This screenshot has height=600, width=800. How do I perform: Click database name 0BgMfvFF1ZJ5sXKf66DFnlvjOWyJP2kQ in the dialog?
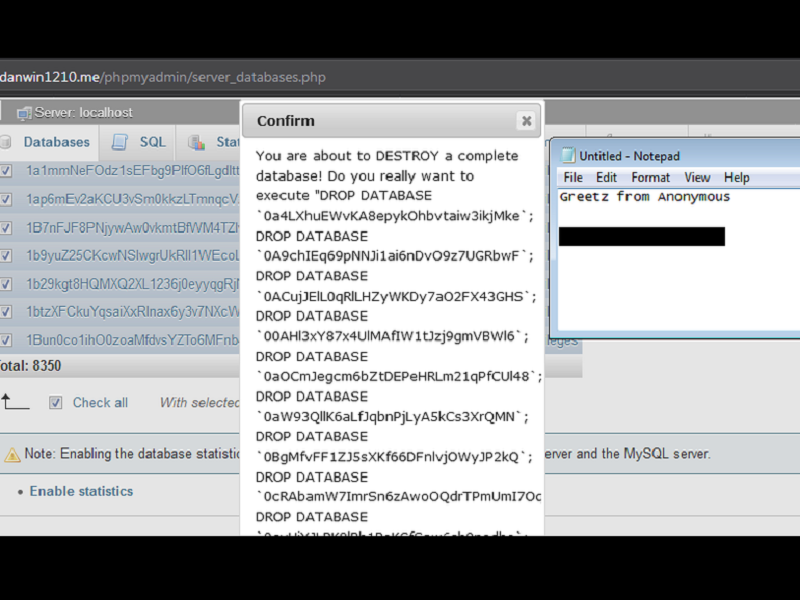tap(391, 457)
